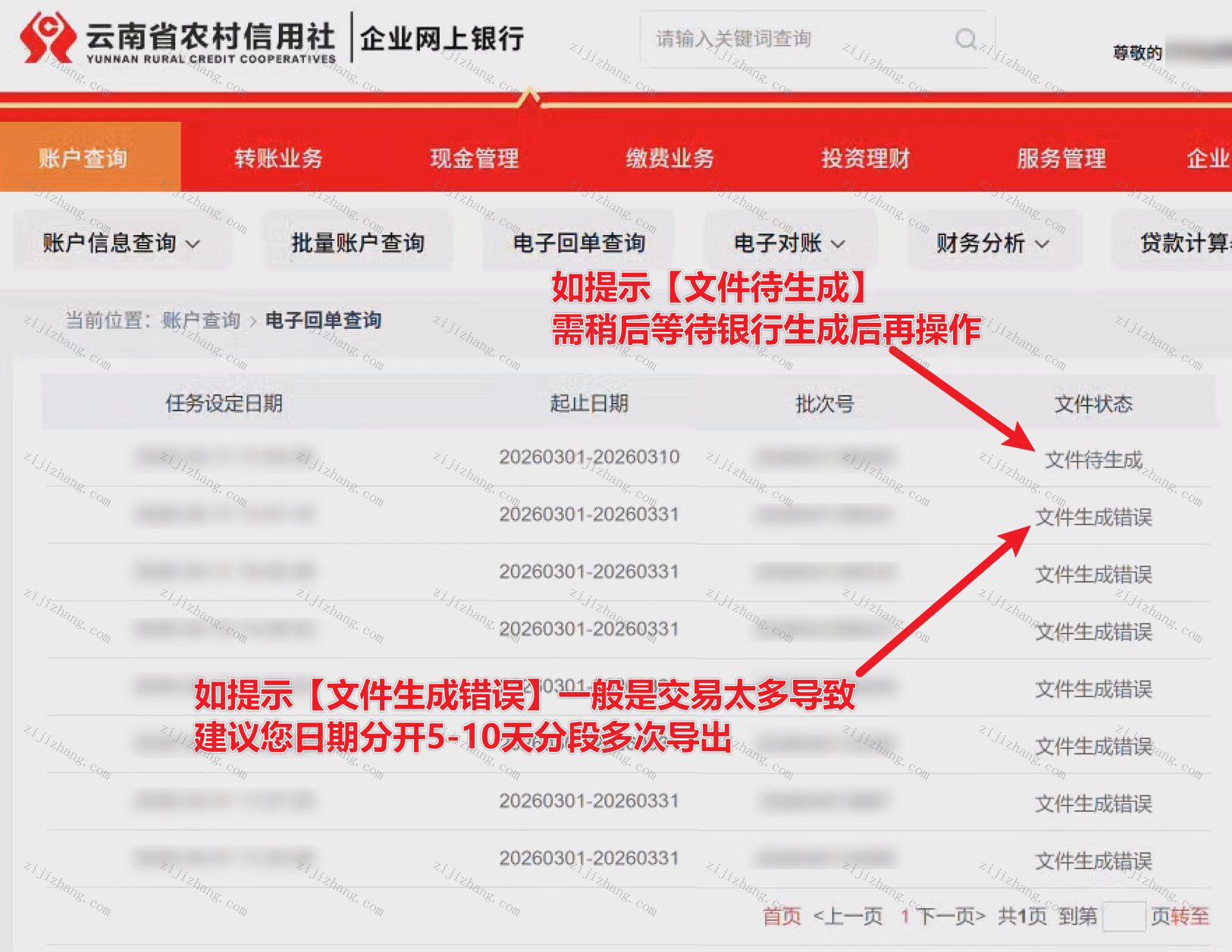The image size is (1232, 952).
Task: Click the page number input box
Action: coord(1123,916)
